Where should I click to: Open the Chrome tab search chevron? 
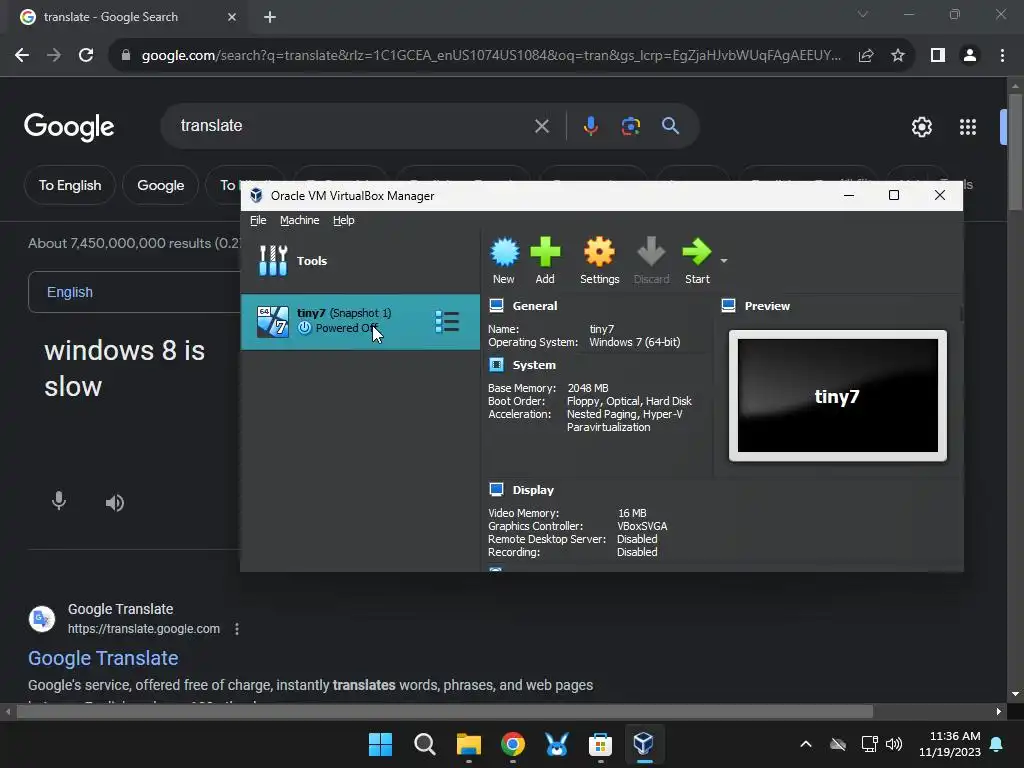point(863,14)
